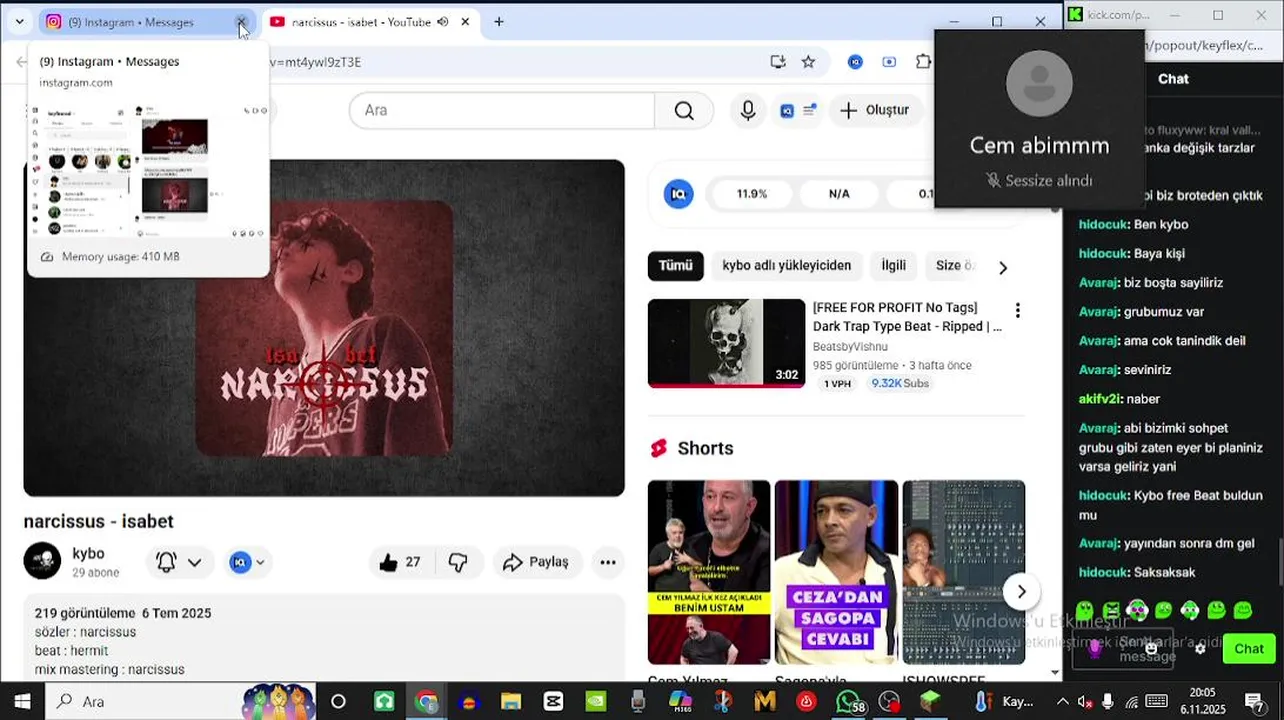Open the NVIDIA app from the taskbar

coord(595,702)
